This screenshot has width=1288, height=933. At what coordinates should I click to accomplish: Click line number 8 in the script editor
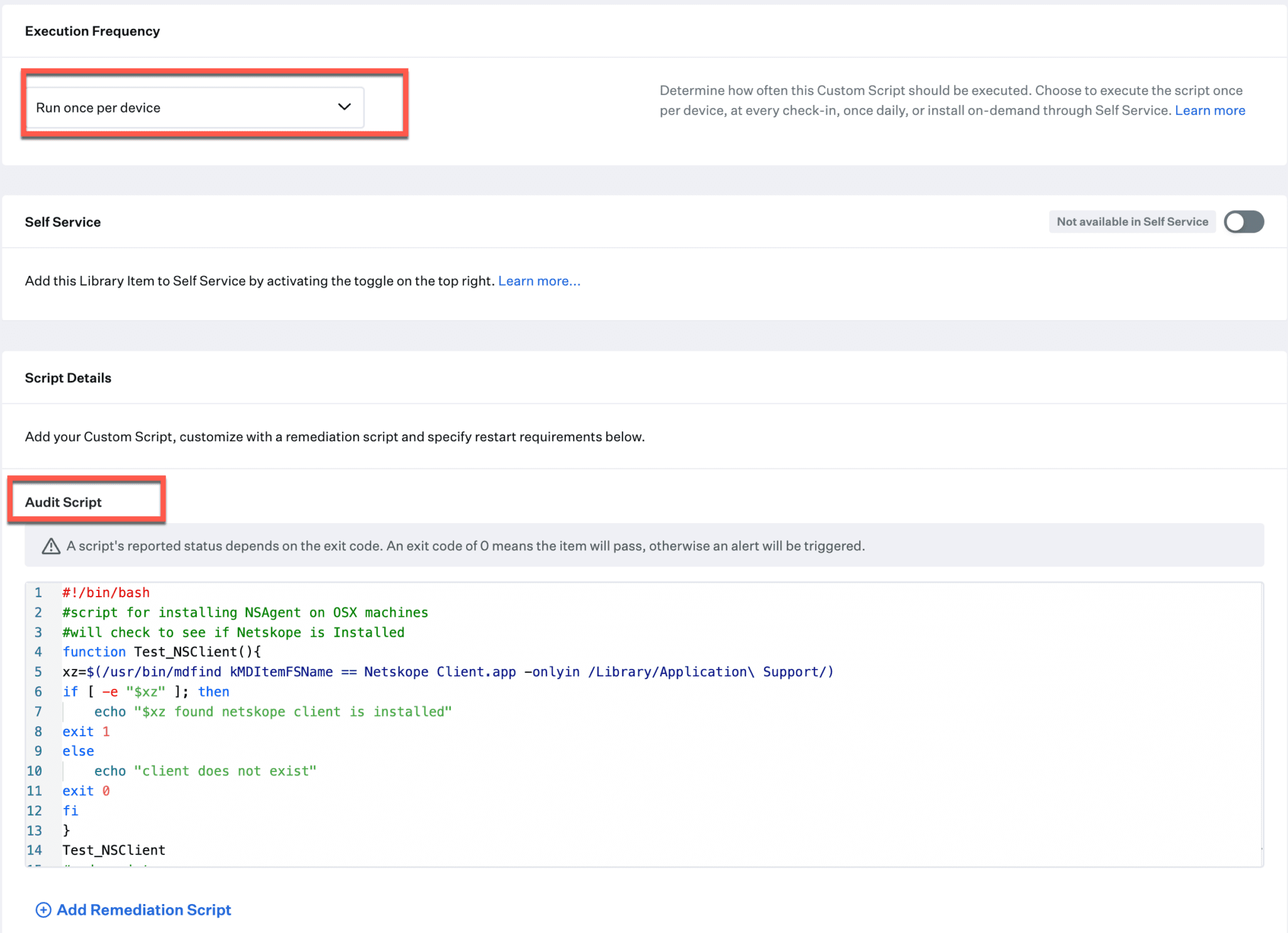click(x=38, y=731)
